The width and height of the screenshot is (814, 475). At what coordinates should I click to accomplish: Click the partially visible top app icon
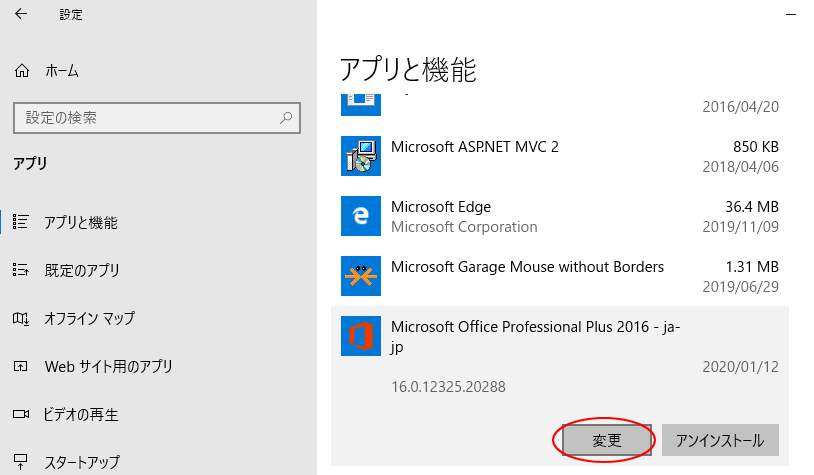361,105
